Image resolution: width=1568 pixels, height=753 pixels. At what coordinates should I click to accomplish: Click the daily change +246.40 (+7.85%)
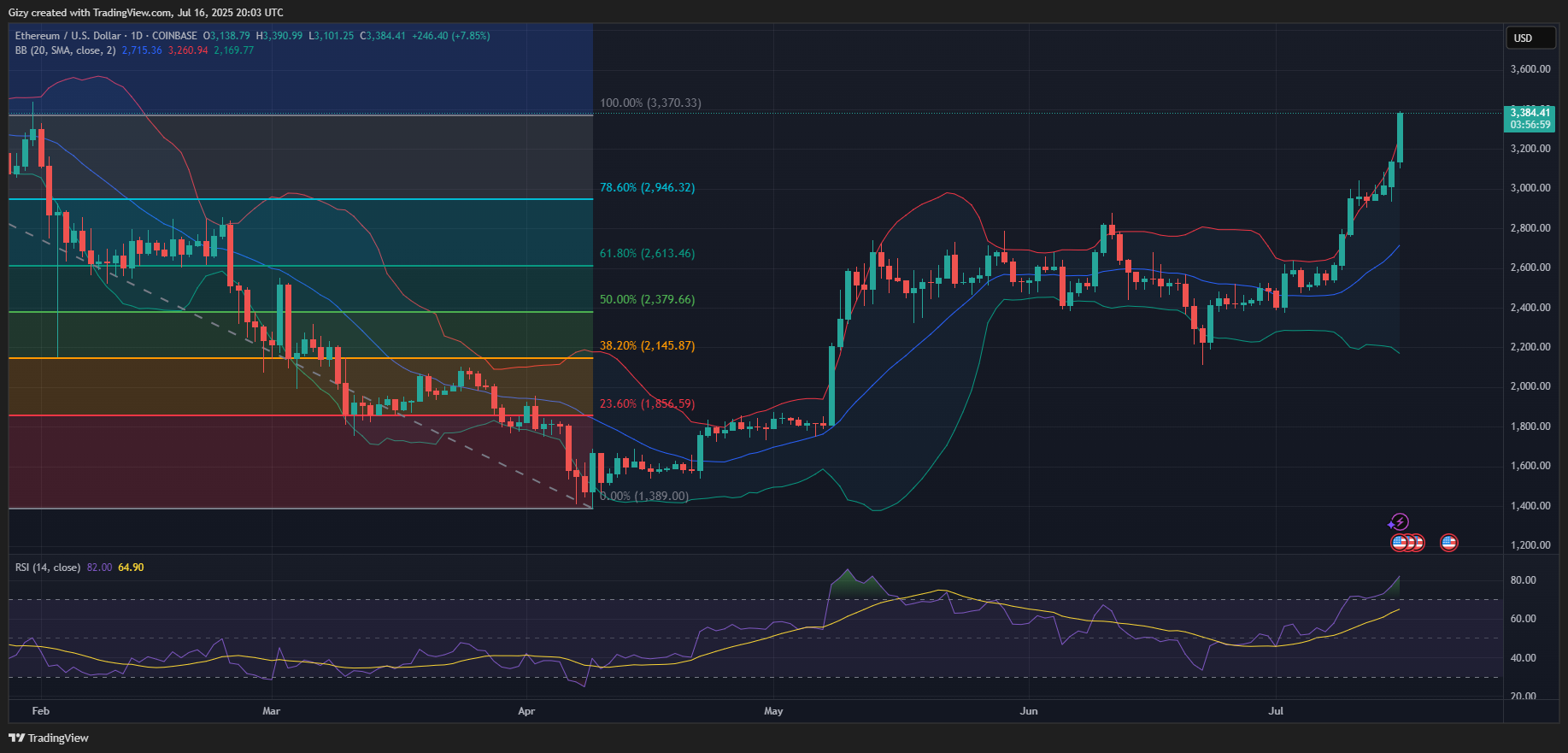[451, 36]
